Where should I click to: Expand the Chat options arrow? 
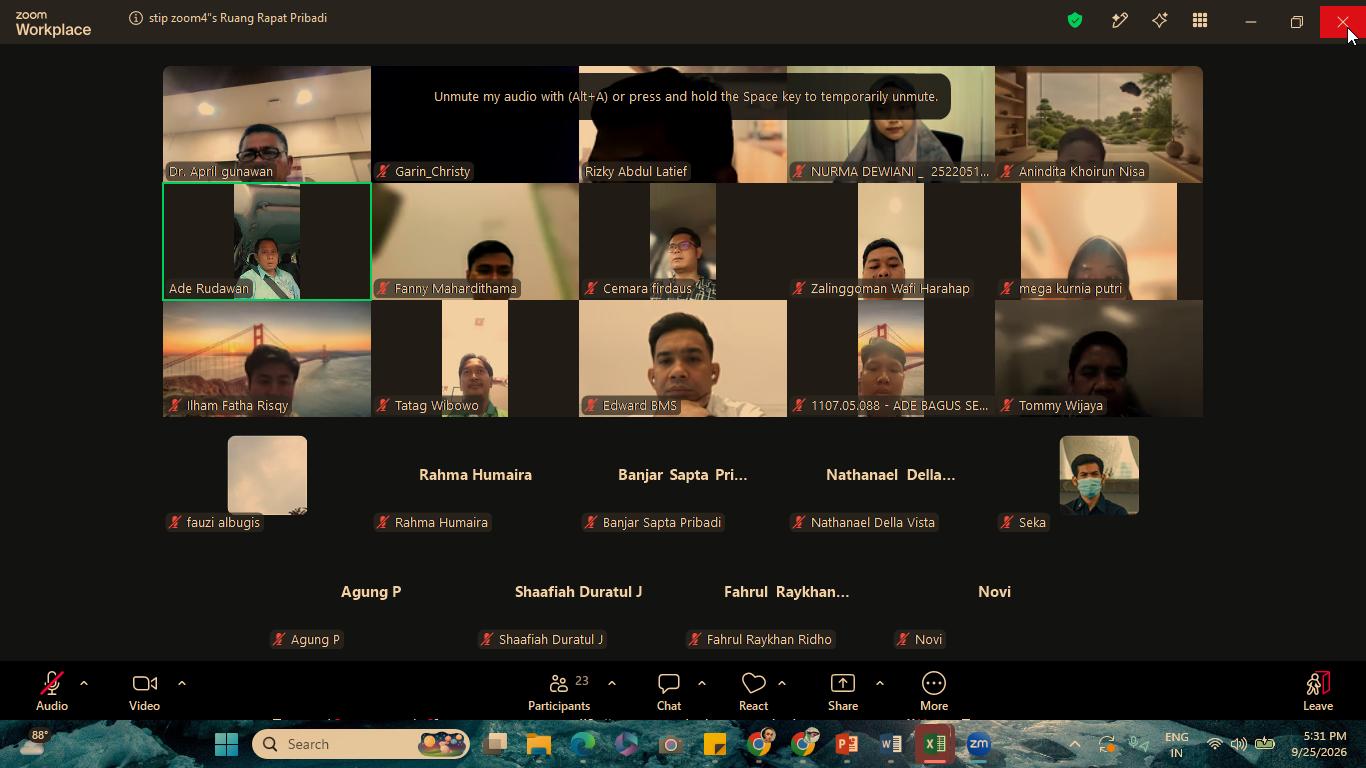702,683
